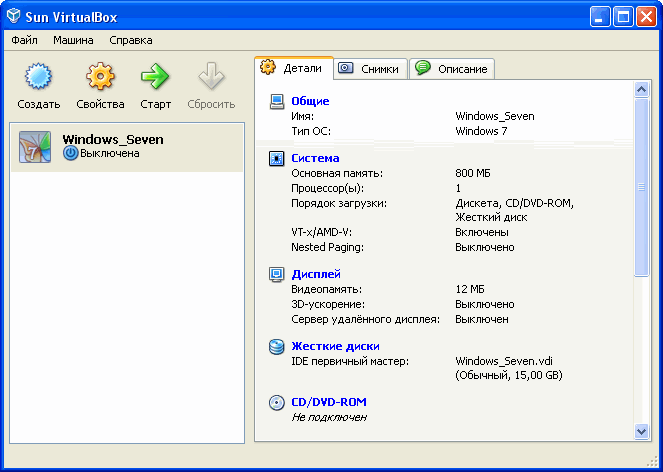Follow the Система heading link
Screen dimensions: 663x472
(315, 158)
